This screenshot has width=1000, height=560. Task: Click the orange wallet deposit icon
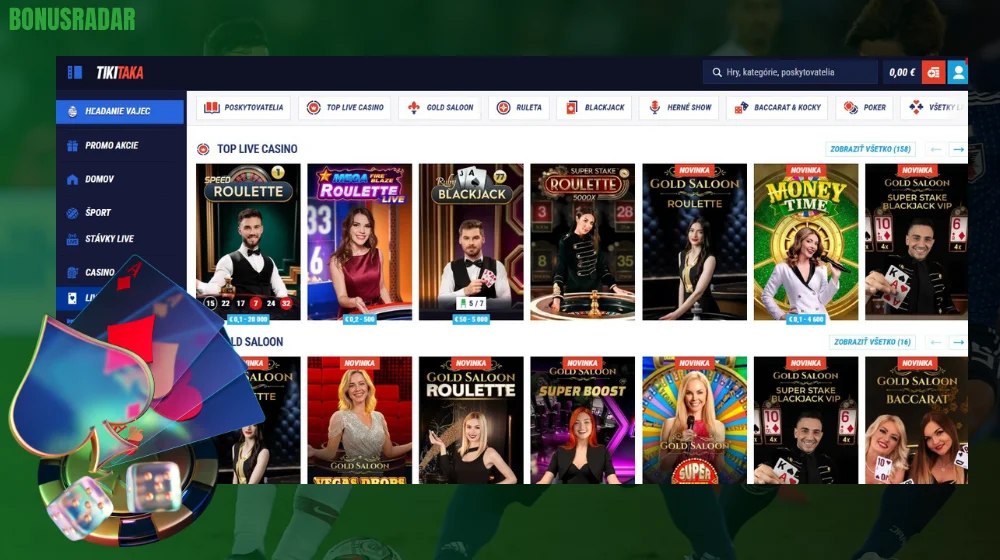pos(933,72)
